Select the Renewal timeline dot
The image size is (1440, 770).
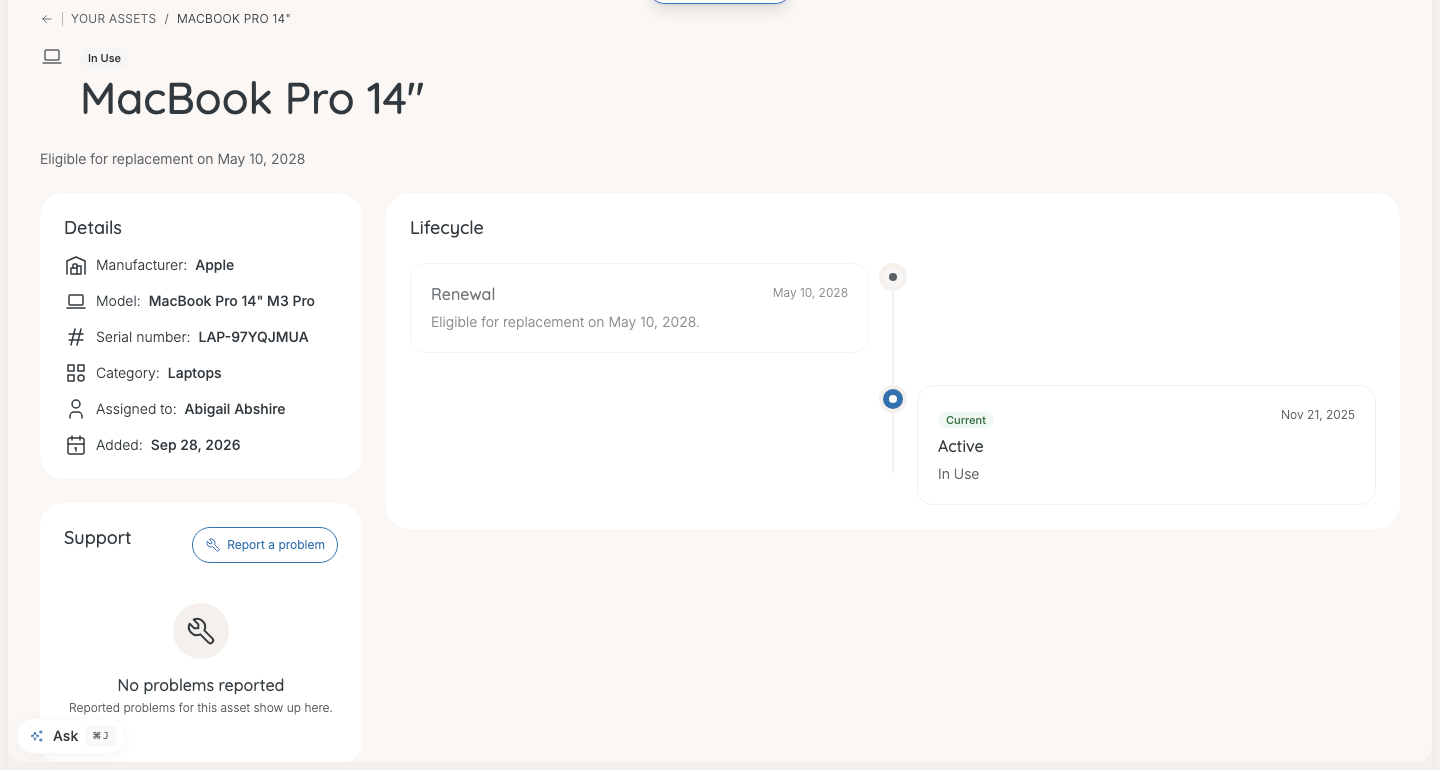[893, 277]
